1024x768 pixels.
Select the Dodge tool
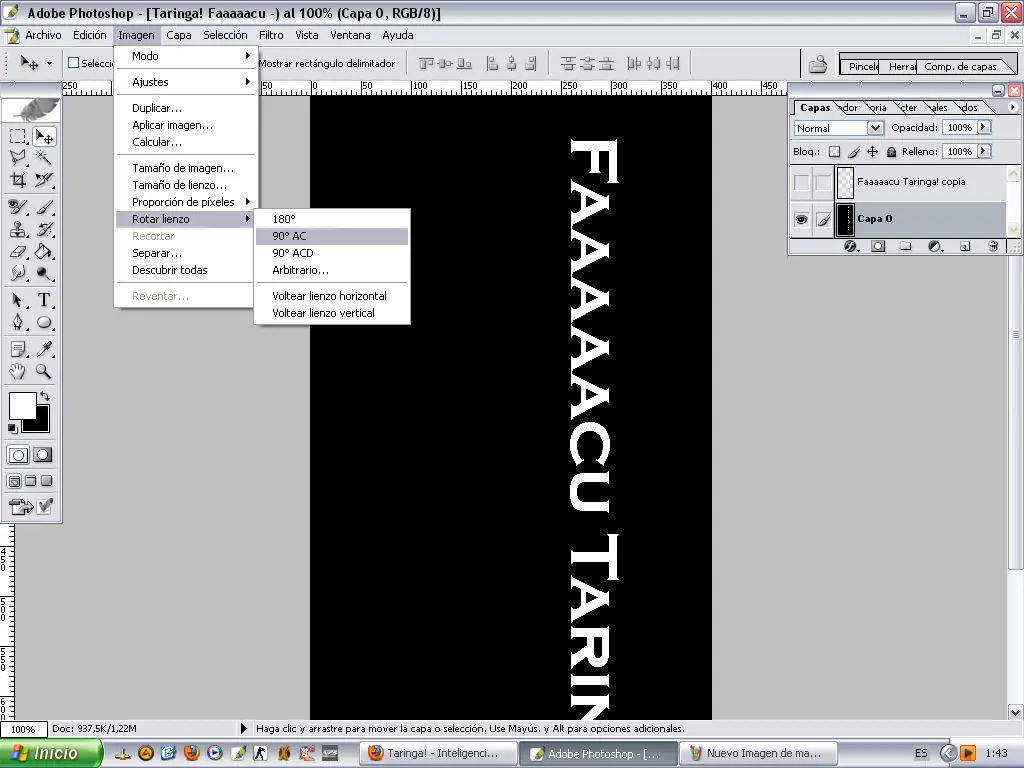click(x=44, y=273)
